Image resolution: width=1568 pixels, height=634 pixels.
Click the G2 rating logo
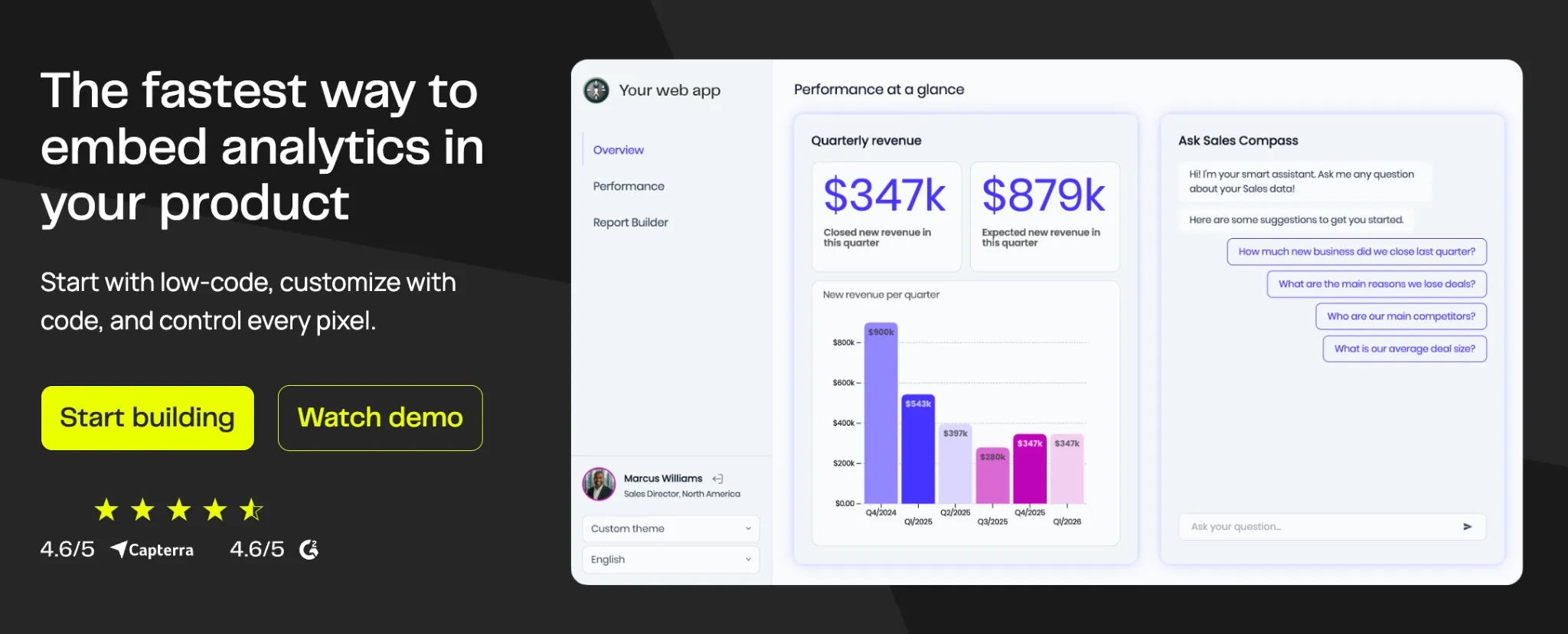[x=309, y=549]
